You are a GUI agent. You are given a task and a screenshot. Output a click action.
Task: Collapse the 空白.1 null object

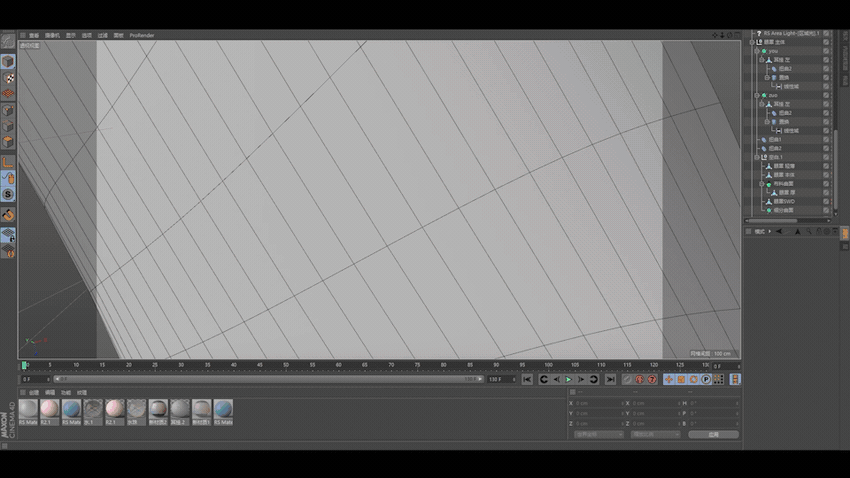click(757, 157)
